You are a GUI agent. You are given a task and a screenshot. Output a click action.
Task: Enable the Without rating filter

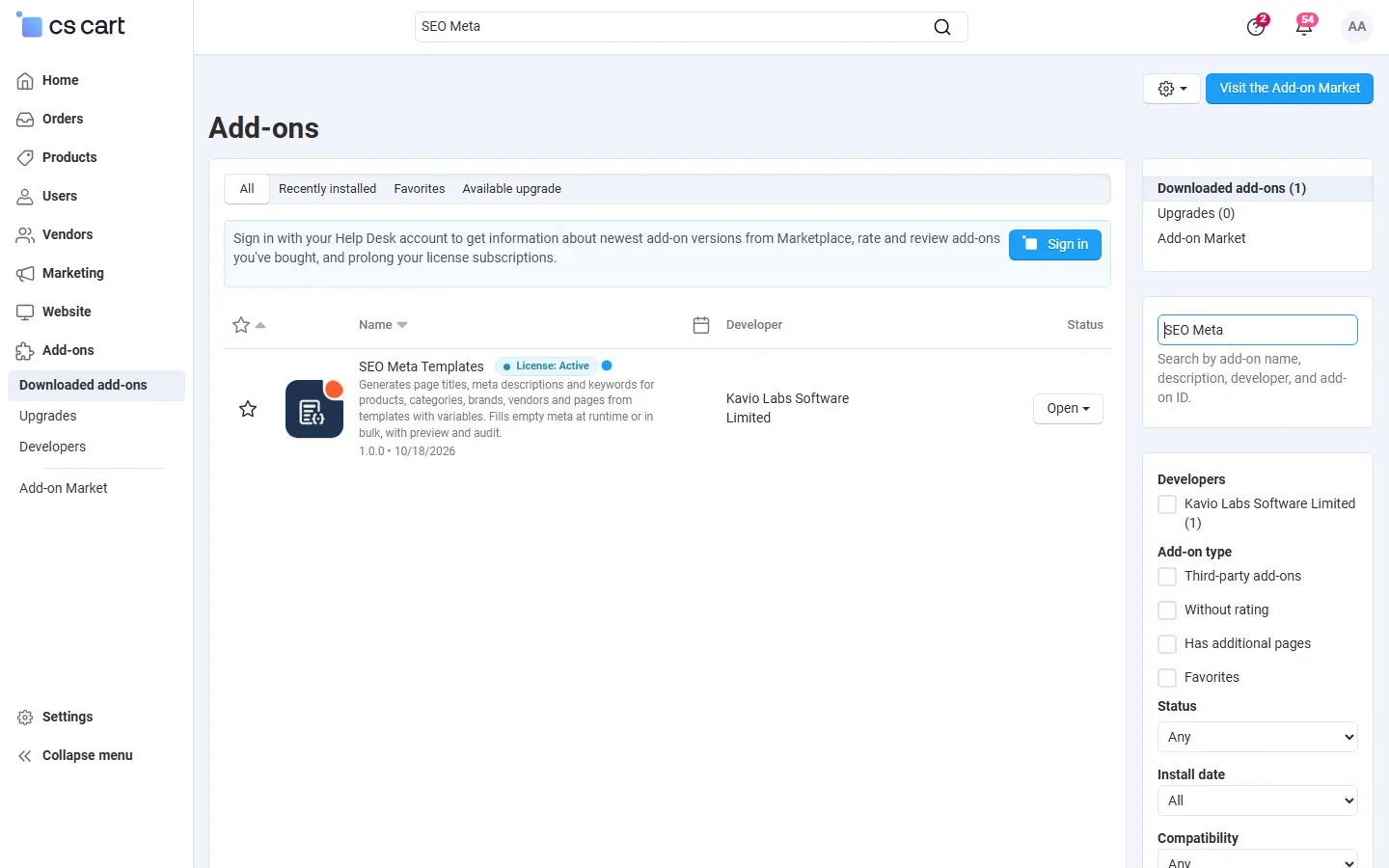tap(1167, 610)
